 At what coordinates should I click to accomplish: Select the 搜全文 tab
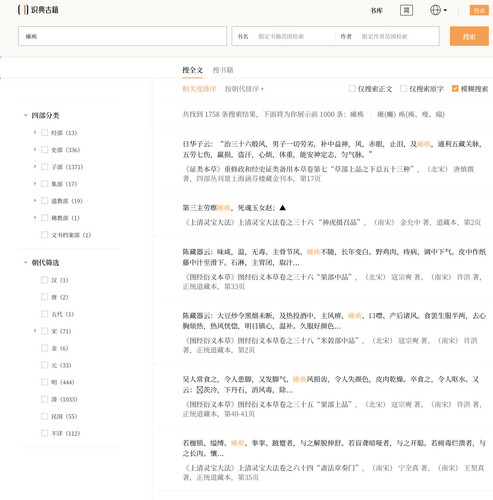point(192,70)
